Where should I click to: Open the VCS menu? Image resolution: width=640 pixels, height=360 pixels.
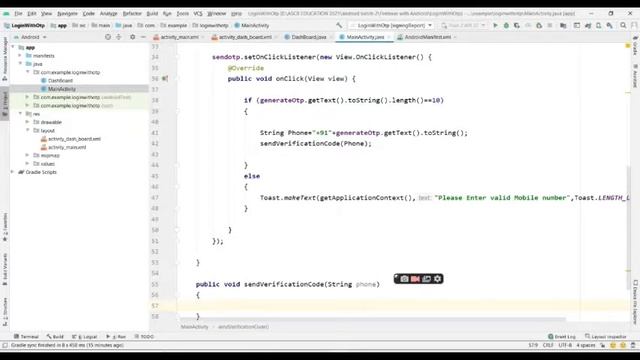[198, 13]
